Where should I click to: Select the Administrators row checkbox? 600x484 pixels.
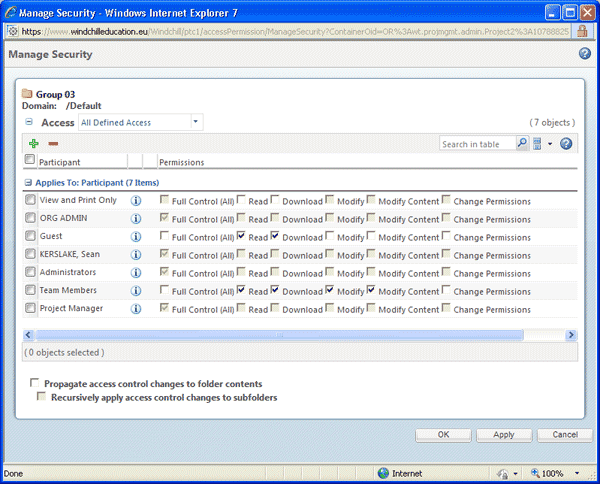click(30, 272)
